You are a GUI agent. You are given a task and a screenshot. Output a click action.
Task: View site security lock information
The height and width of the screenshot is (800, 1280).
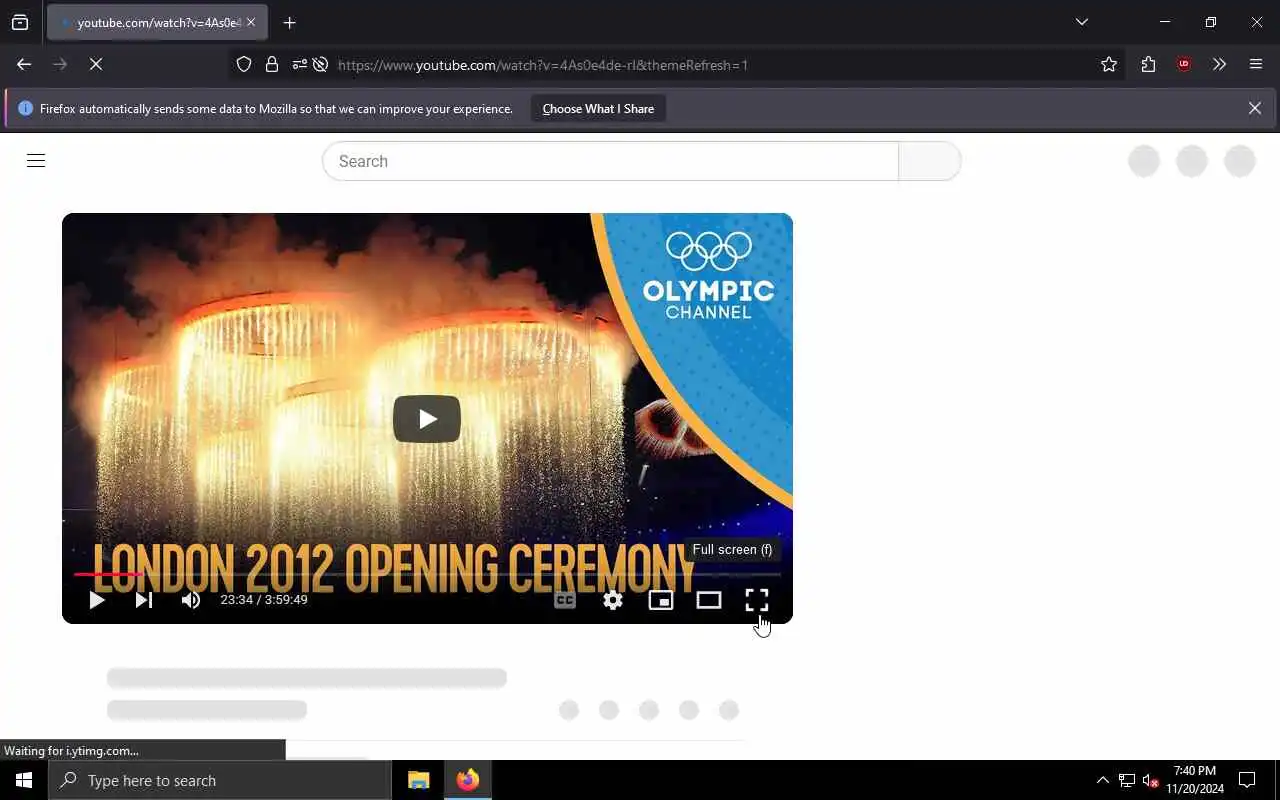(272, 64)
